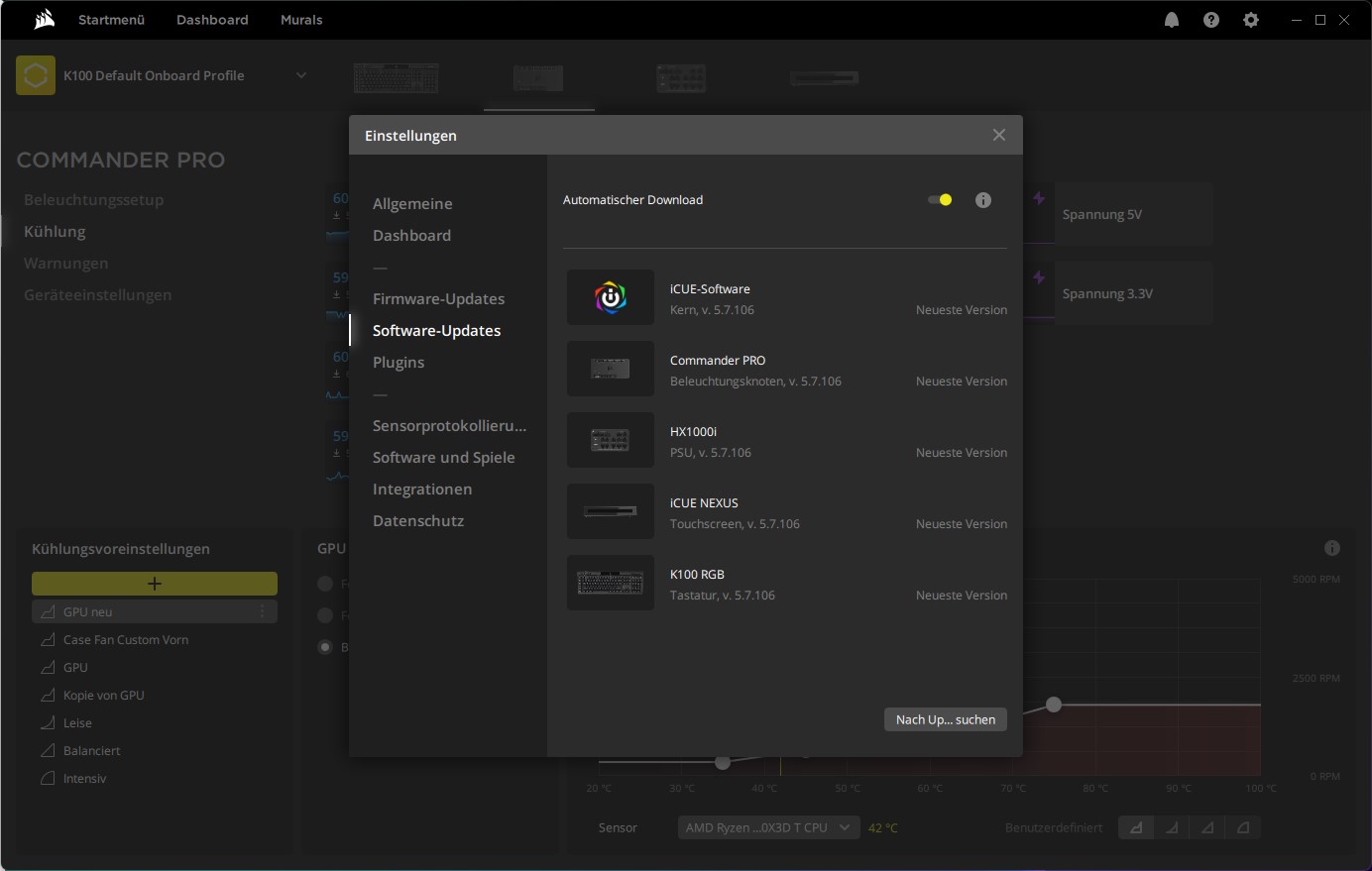
Task: Click the fan curve control point near 70 °C
Action: [1054, 705]
